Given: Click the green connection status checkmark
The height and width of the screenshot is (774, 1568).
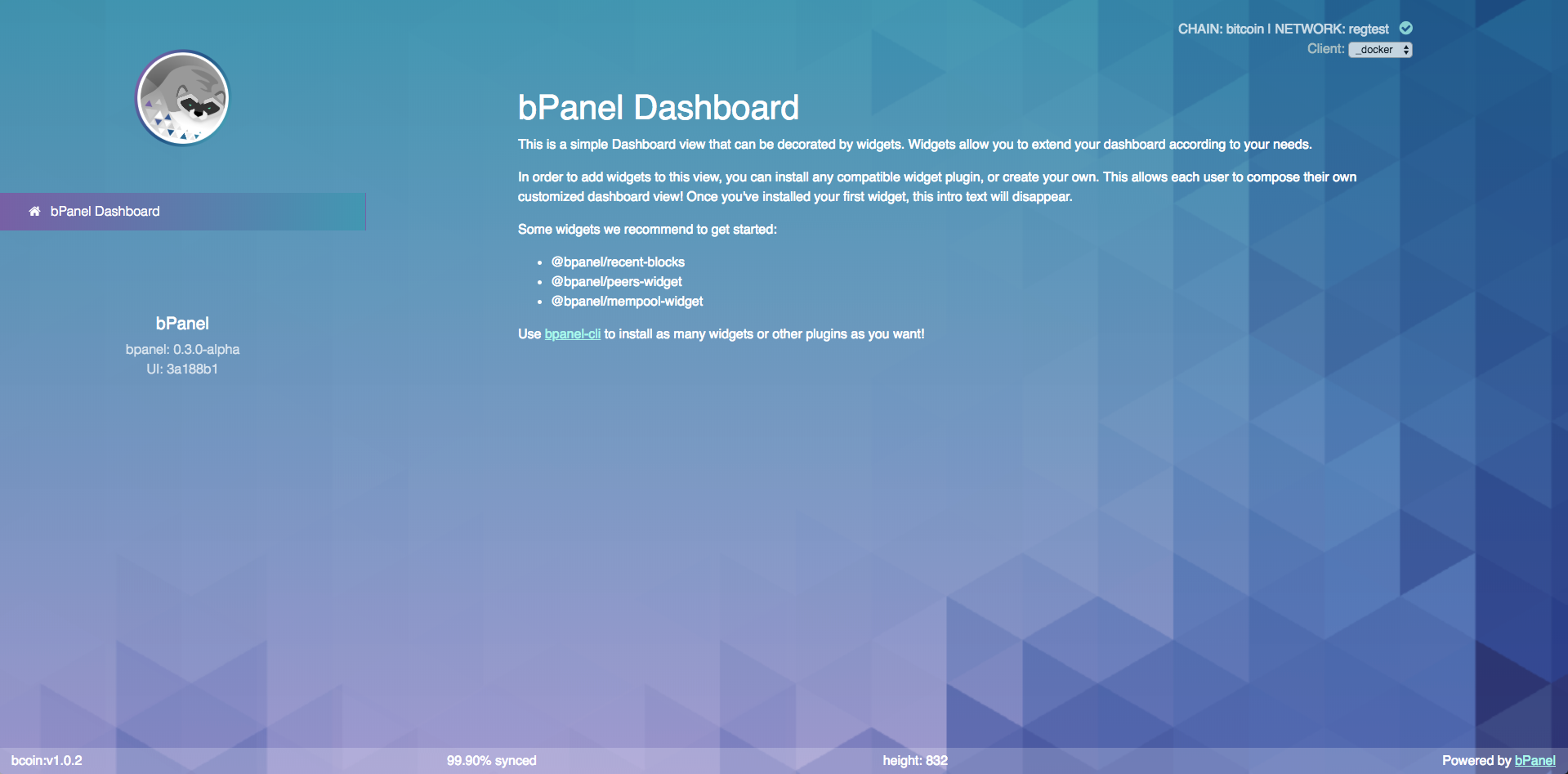Looking at the screenshot, I should [1405, 29].
